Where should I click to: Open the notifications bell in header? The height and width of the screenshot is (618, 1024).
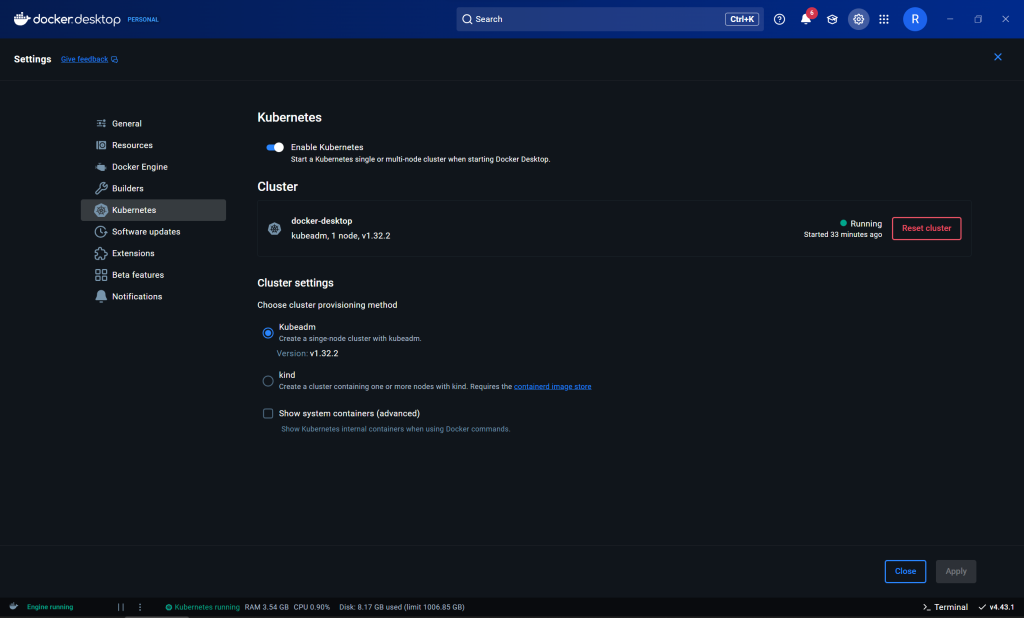tap(806, 19)
